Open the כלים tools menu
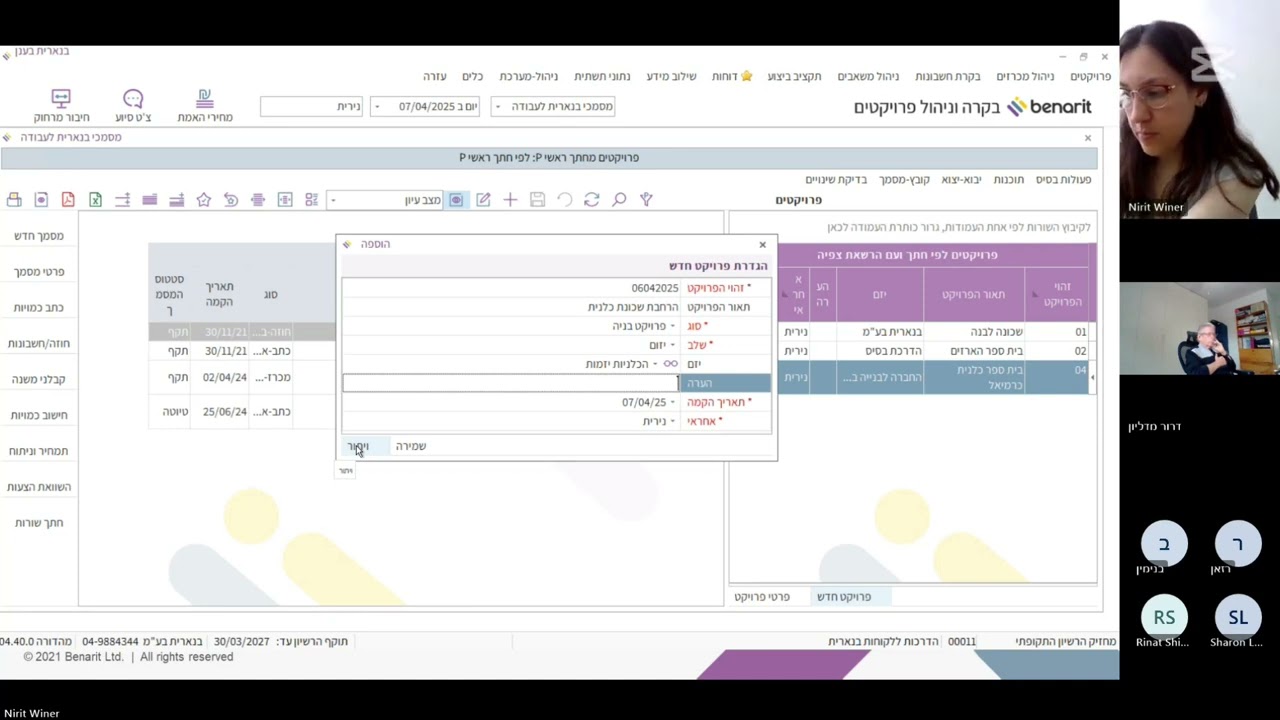The image size is (1280, 720). 472,76
